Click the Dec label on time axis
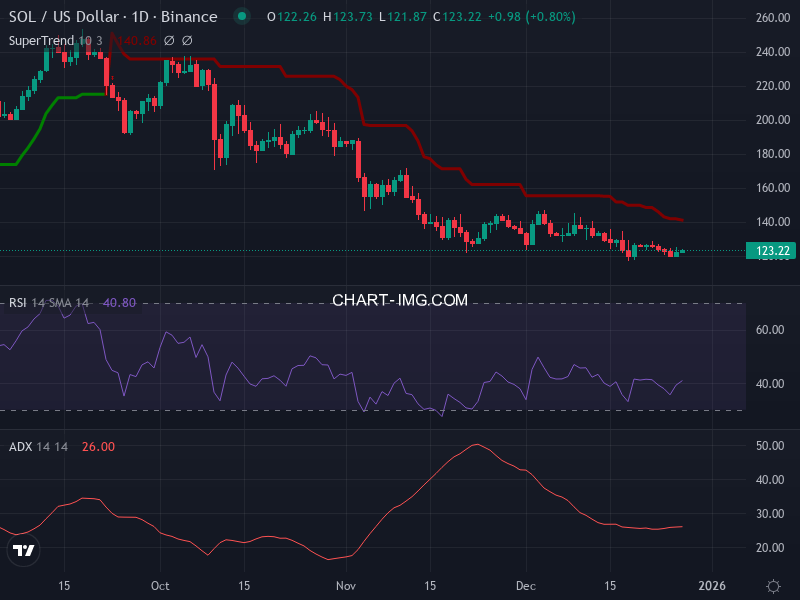The height and width of the screenshot is (600, 800). click(x=526, y=585)
